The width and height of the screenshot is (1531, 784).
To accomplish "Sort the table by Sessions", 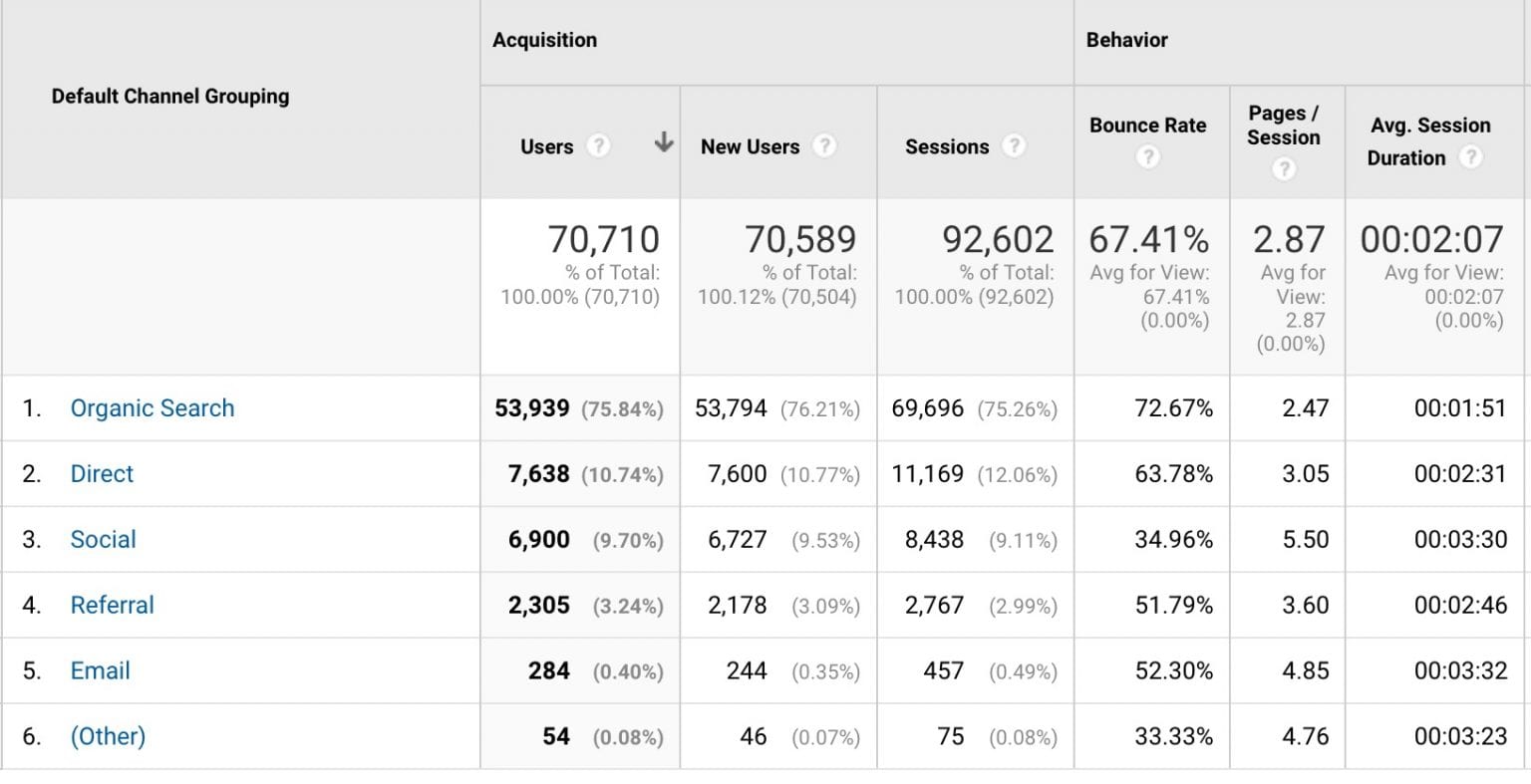I will (x=947, y=145).
